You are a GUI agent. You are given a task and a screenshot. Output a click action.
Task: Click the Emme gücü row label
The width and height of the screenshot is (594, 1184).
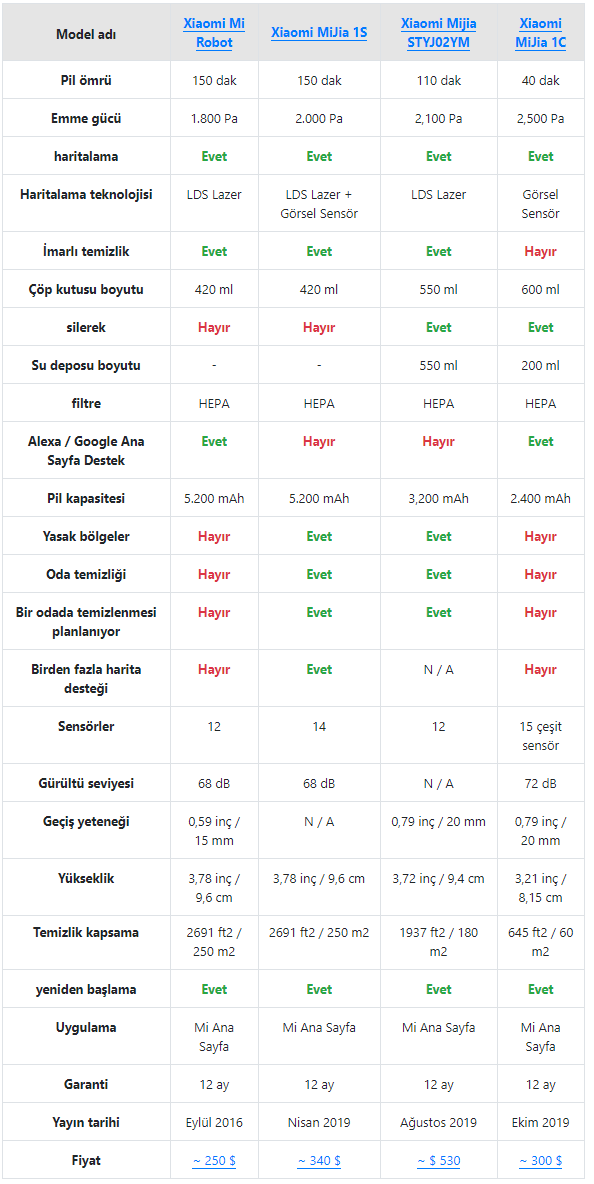[86, 119]
